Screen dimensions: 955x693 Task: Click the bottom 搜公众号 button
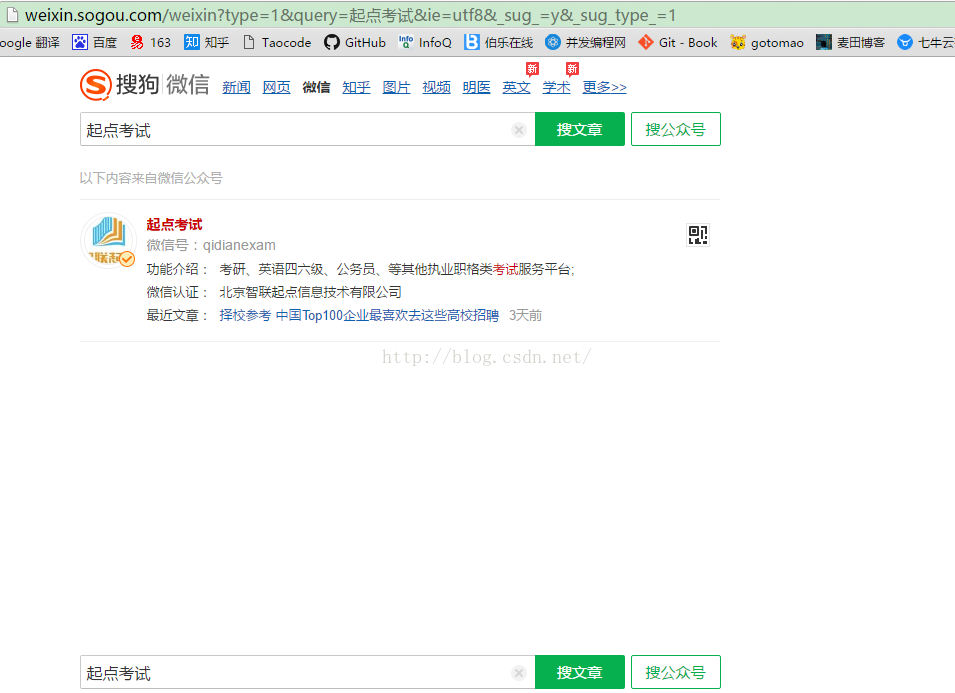tap(675, 672)
